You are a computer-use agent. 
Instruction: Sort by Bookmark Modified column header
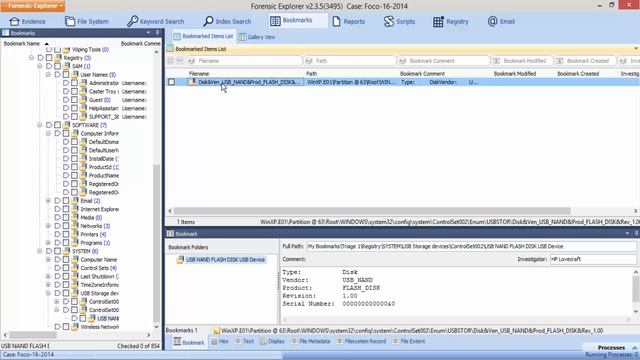click(x=515, y=73)
